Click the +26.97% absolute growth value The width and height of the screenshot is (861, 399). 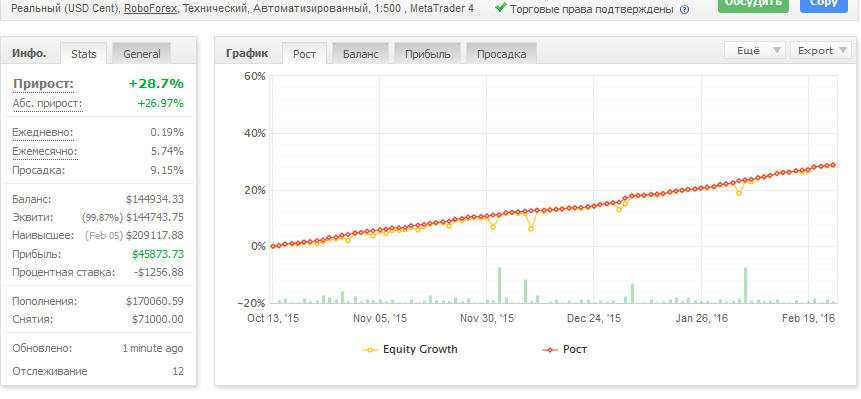pos(160,103)
